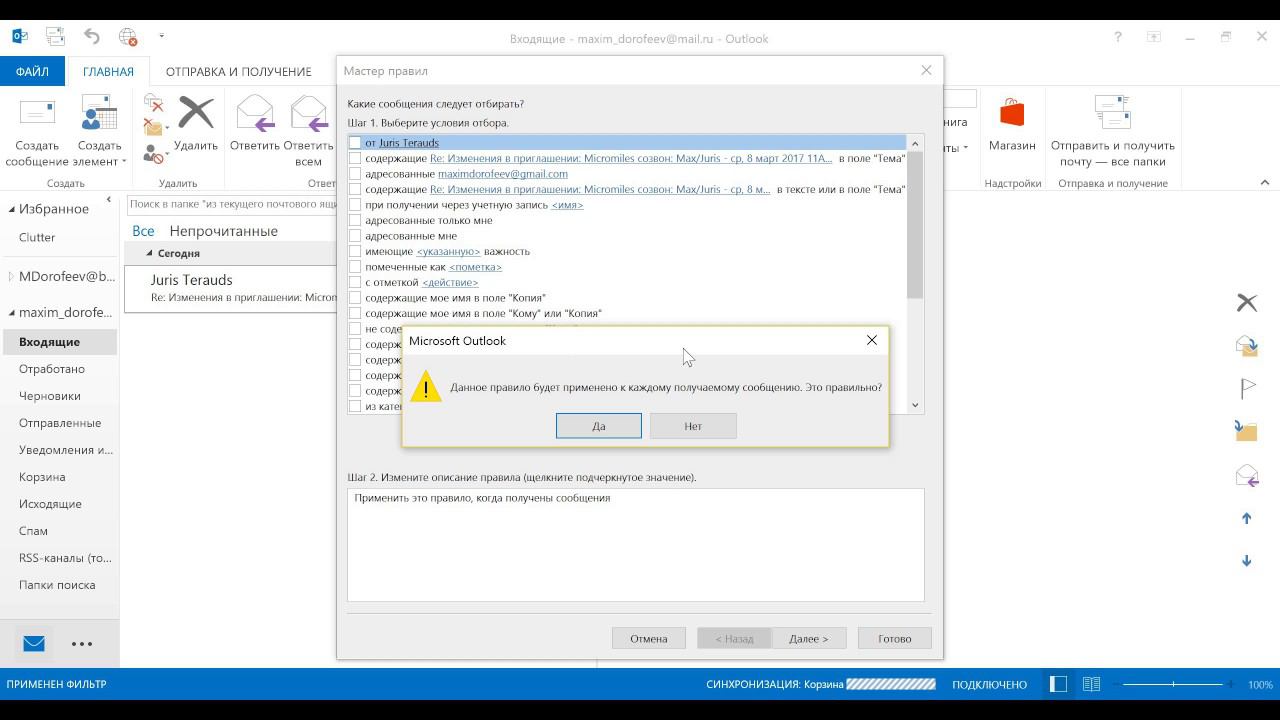Click Нет in the Outlook prompt
This screenshot has height=720, width=1280.
[x=693, y=426]
